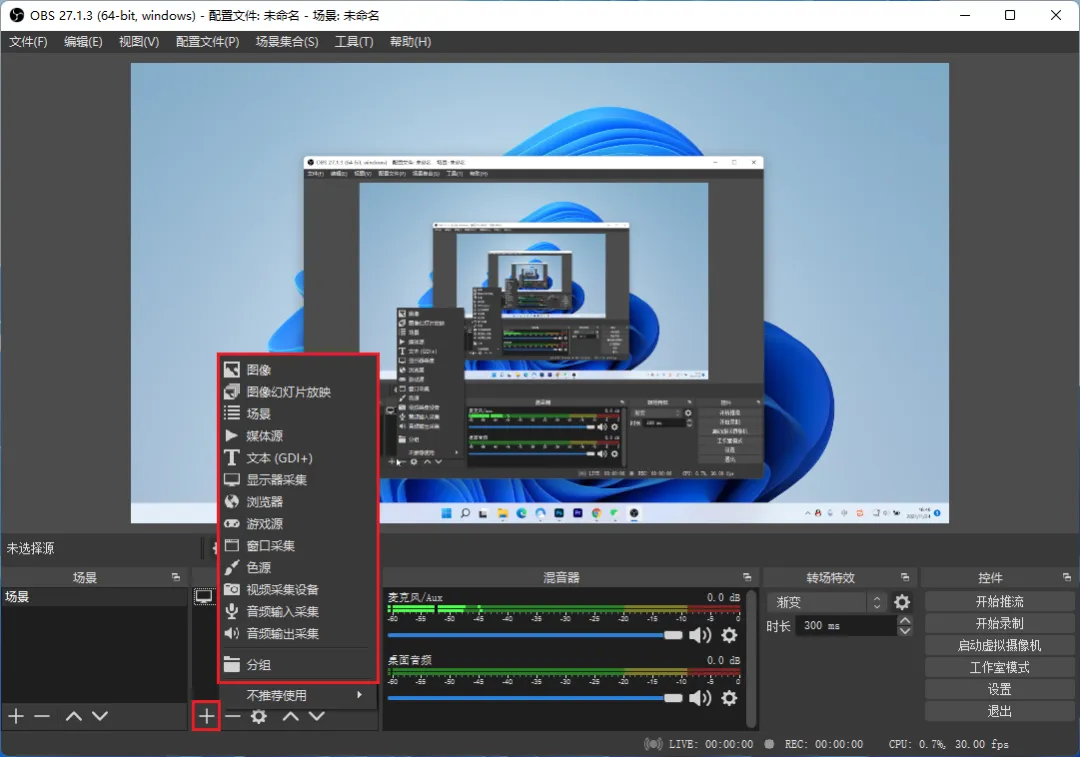Select the 音频输入采集 microphone icon
The width and height of the screenshot is (1080, 757).
coord(232,611)
